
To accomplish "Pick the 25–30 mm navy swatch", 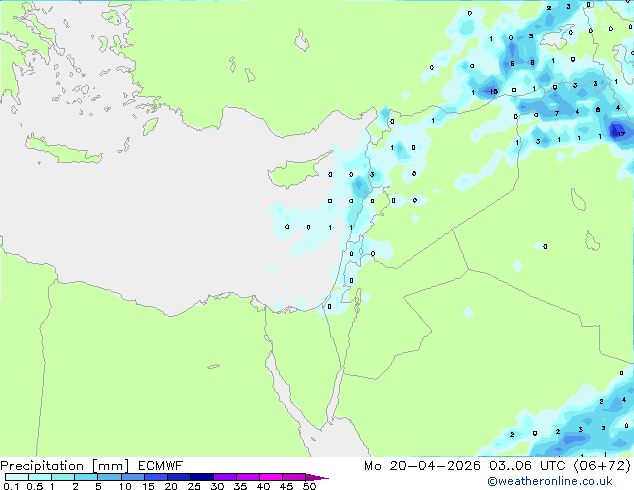I will [202, 477].
